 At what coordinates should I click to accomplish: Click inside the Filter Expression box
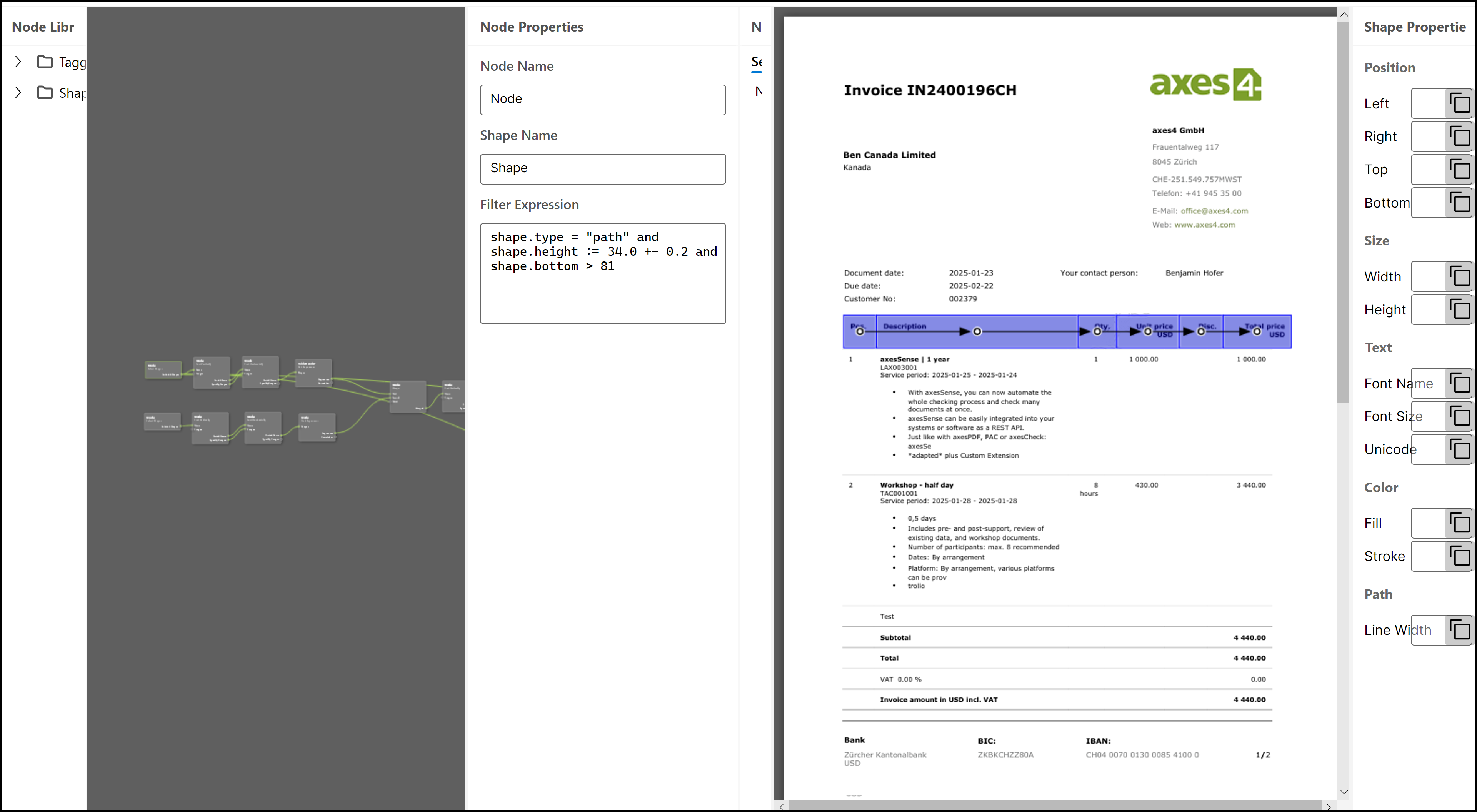603,273
